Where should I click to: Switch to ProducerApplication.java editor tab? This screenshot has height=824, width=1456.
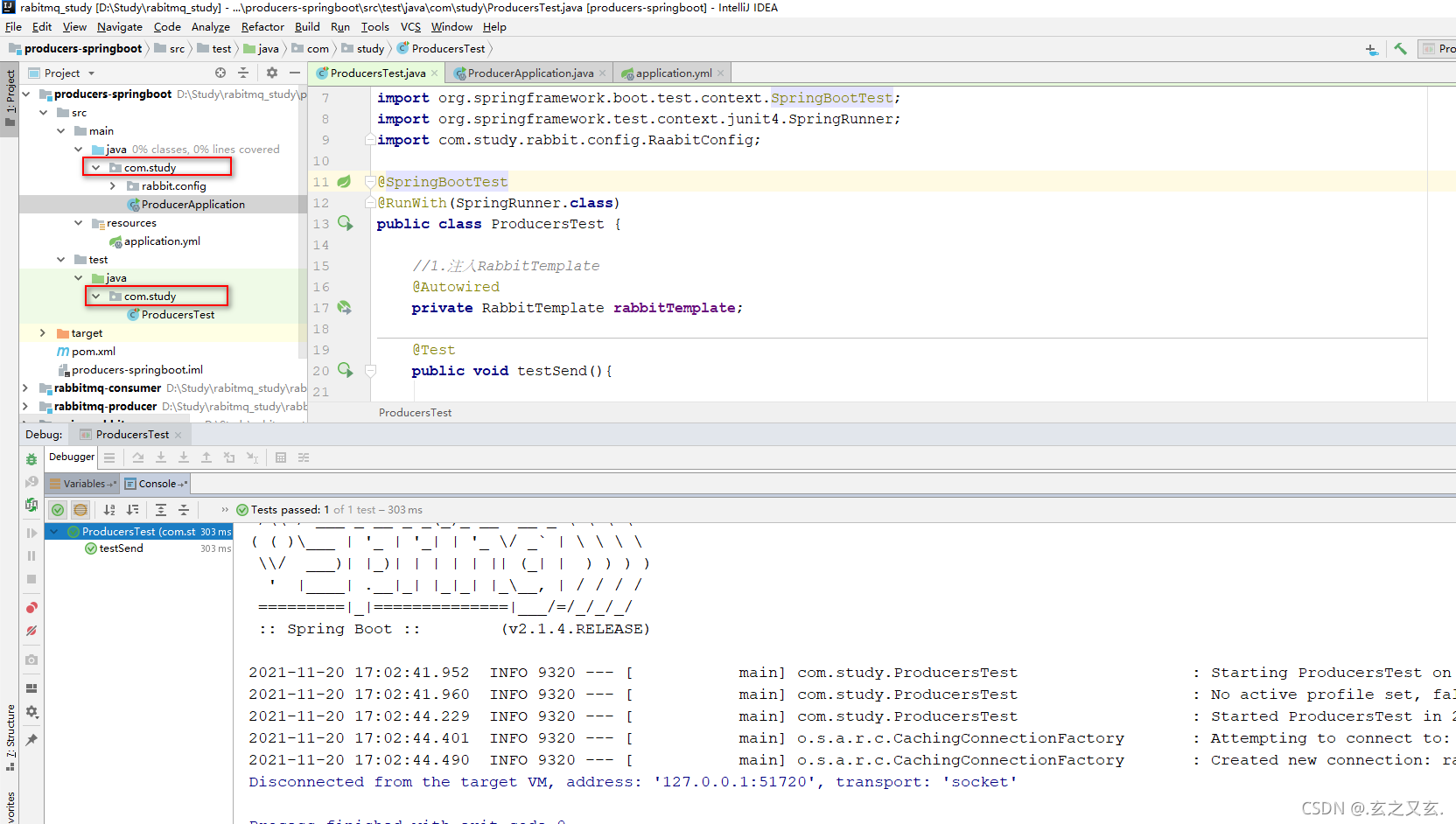click(530, 73)
